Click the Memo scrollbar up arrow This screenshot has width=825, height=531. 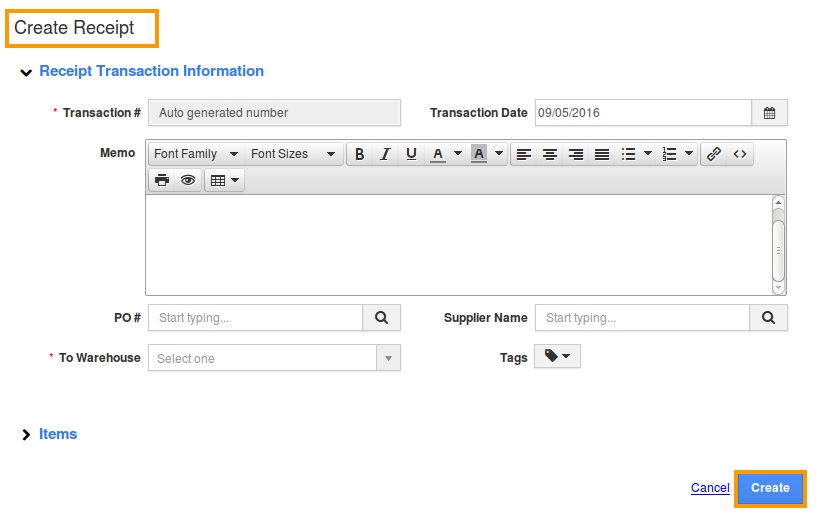point(778,203)
